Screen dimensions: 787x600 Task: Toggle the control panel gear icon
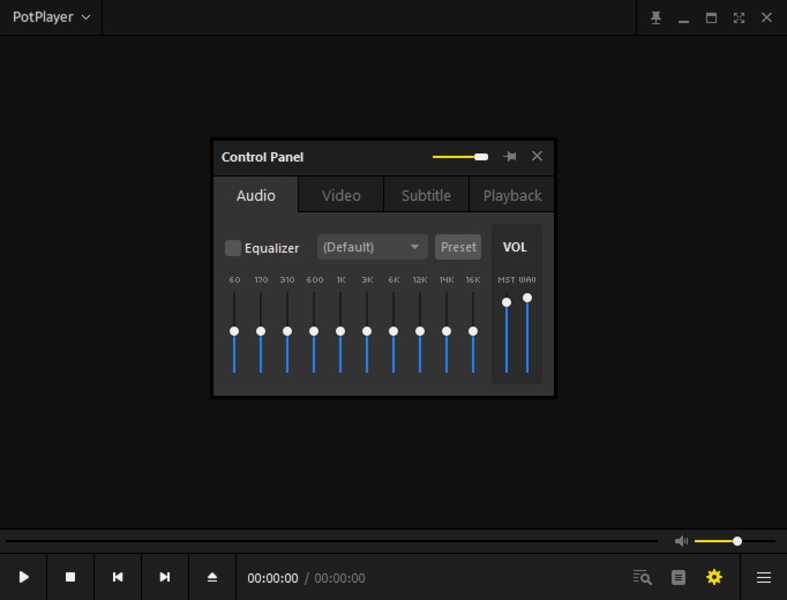coord(714,577)
